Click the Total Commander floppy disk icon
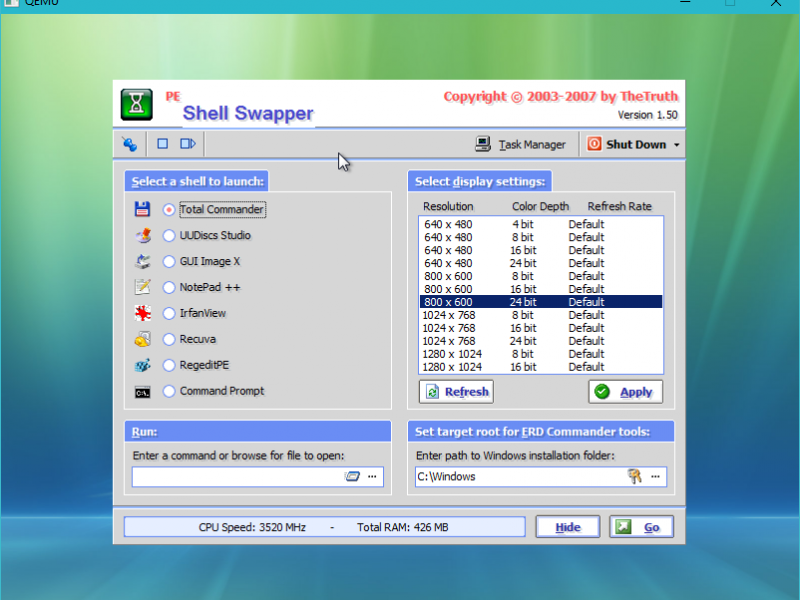The height and width of the screenshot is (600, 800). pos(142,209)
